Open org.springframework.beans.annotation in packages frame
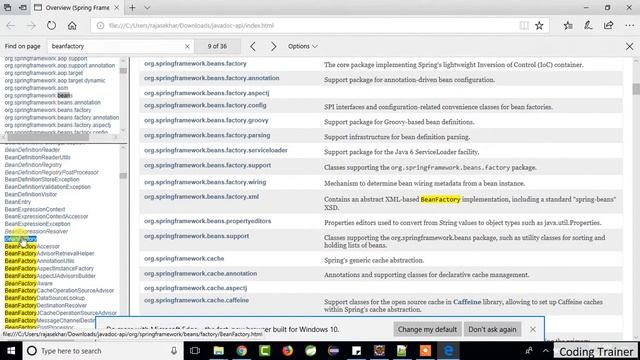 52,102
